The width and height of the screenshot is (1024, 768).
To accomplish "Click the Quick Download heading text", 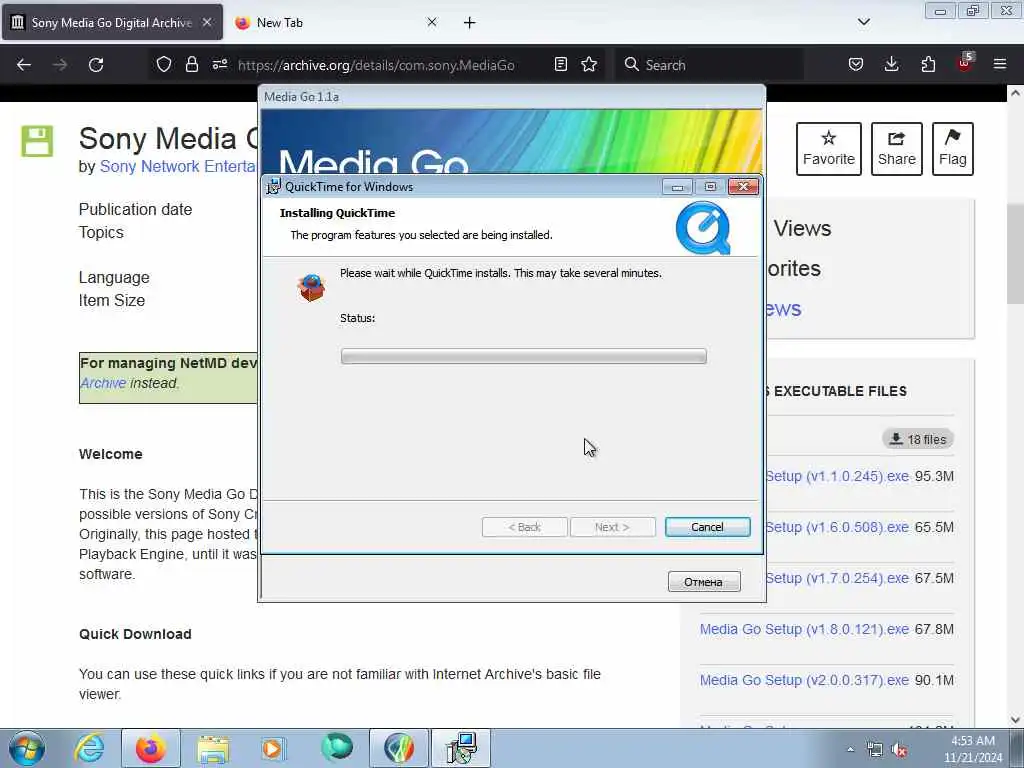I will [135, 634].
